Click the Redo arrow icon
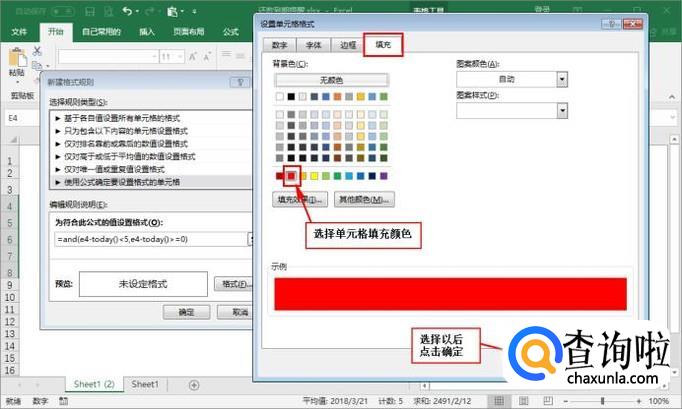This screenshot has height=409, width=682. 150,11
